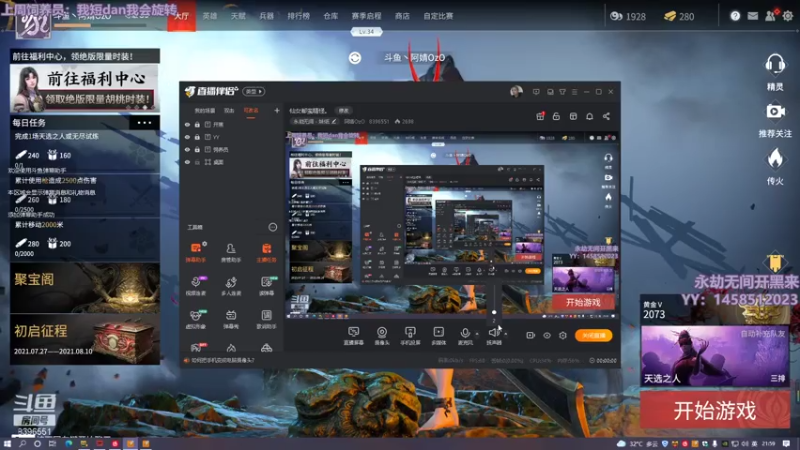
Task: Click the 传火 flame icon
Action: point(775,159)
